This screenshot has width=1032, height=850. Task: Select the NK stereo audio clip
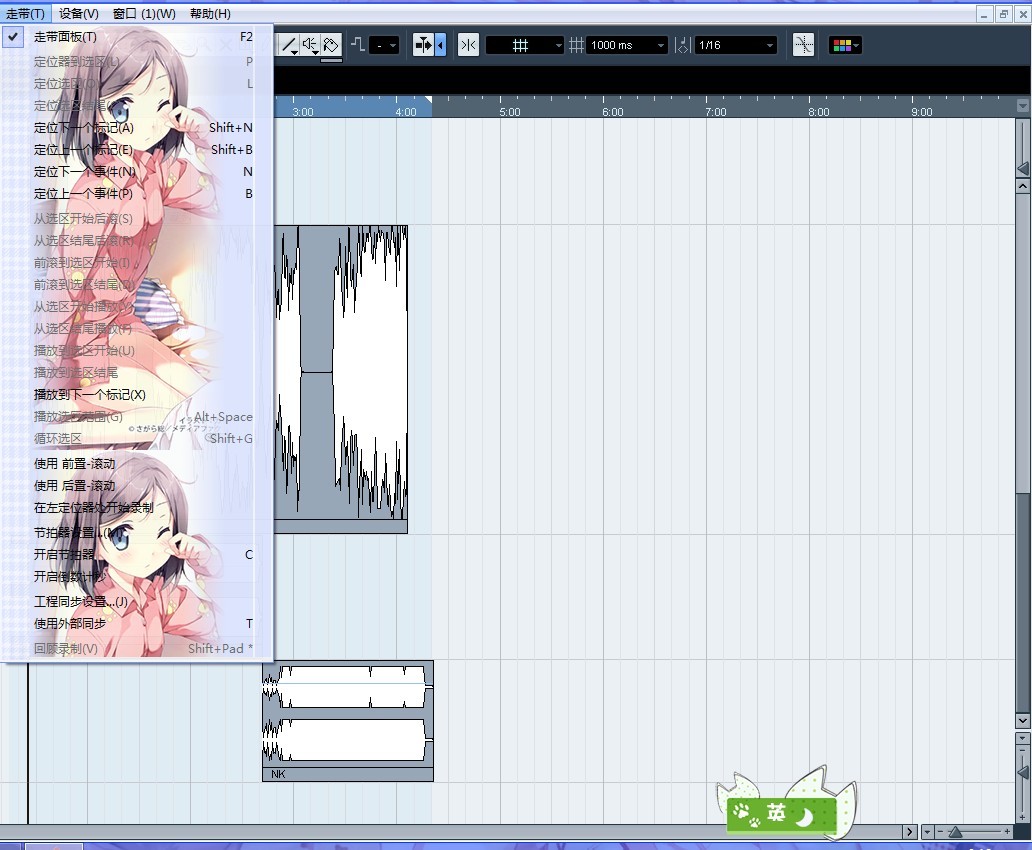(x=348, y=721)
